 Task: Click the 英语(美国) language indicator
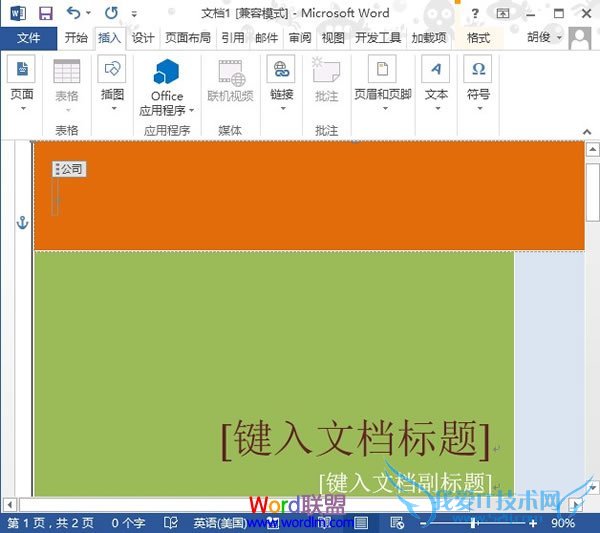[219, 523]
